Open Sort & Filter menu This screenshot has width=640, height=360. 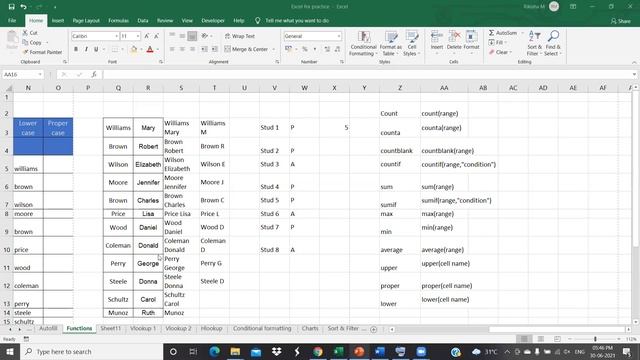tap(534, 43)
